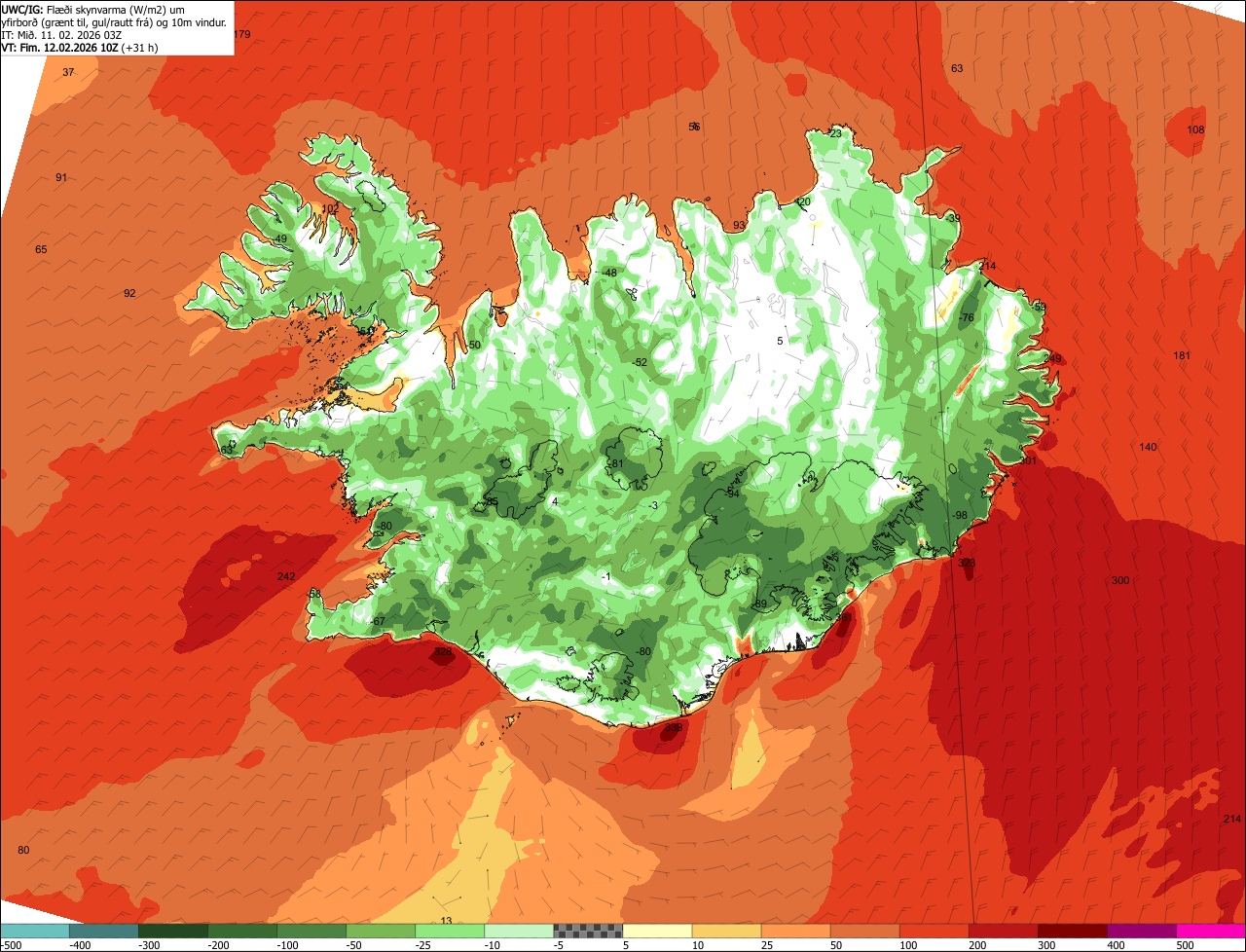Screen dimensions: 1246x952
Task: Pick the light green swatch between -25 and -10
Action: [450, 931]
